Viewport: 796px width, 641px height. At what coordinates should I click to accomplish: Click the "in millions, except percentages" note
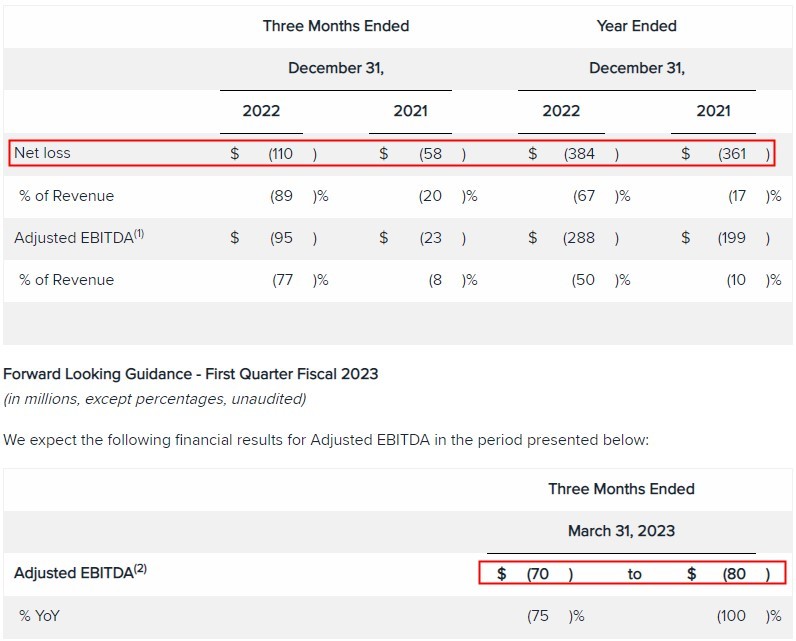coord(155,399)
